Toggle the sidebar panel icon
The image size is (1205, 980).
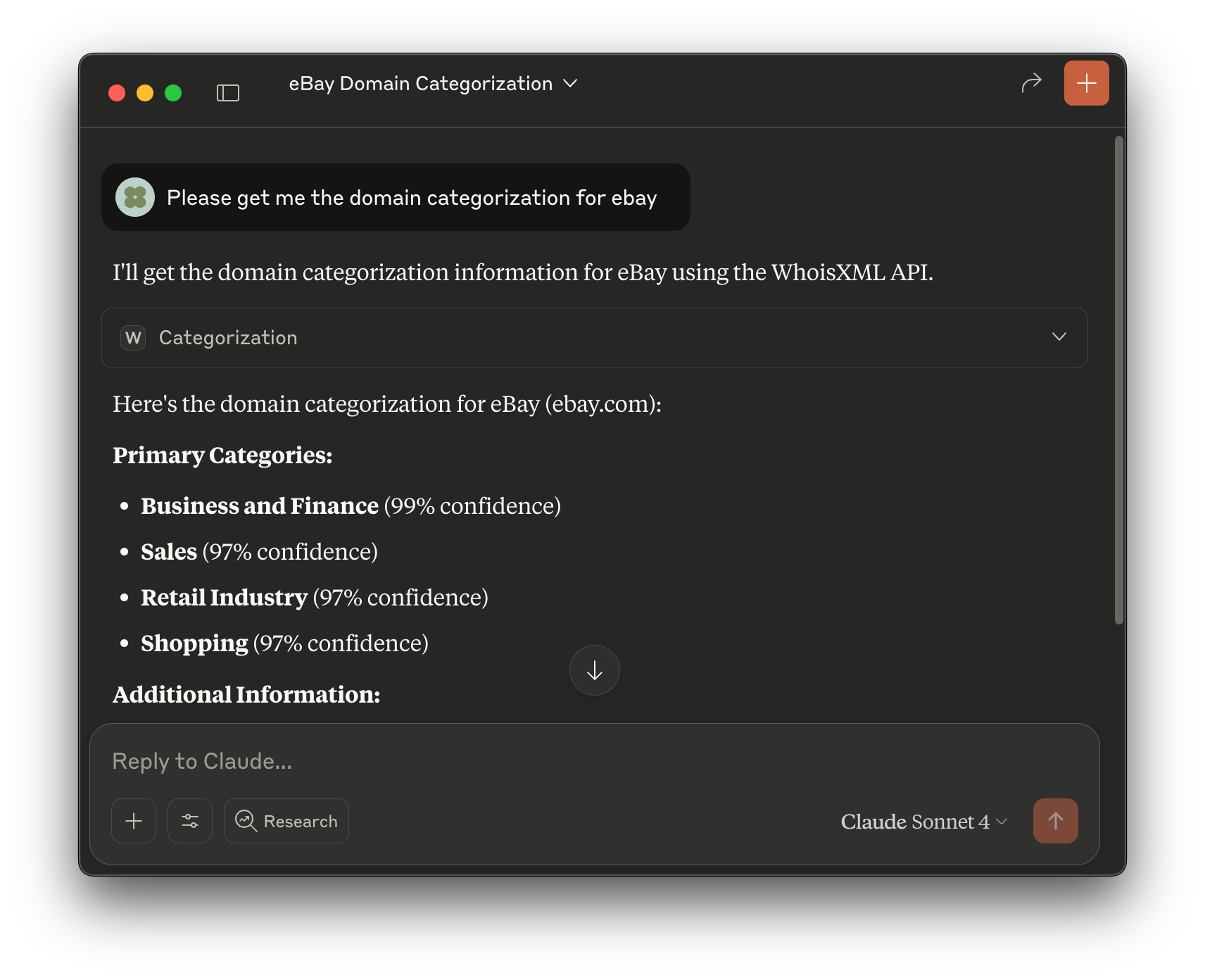(x=227, y=93)
